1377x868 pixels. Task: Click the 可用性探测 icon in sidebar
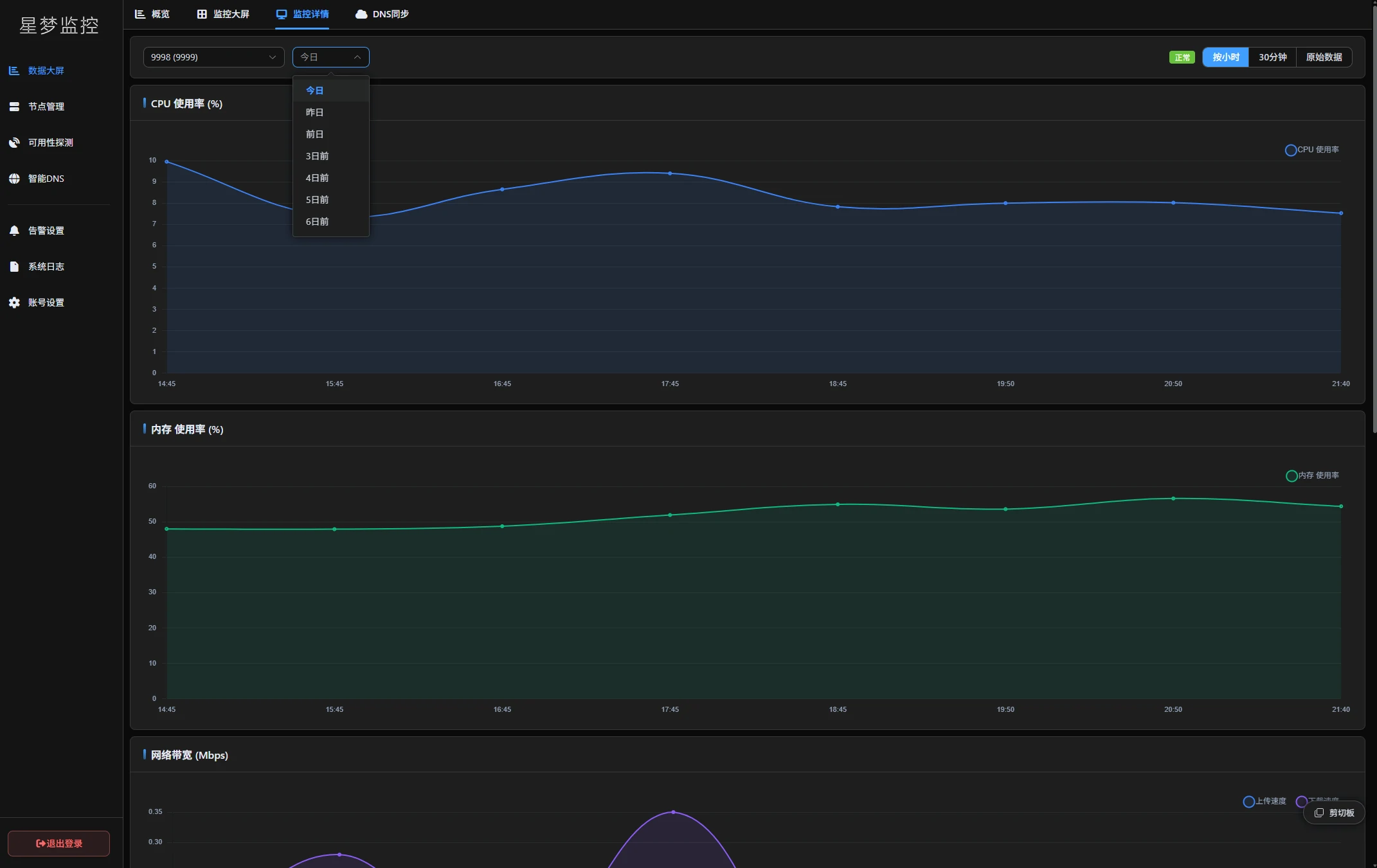pyautogui.click(x=14, y=143)
